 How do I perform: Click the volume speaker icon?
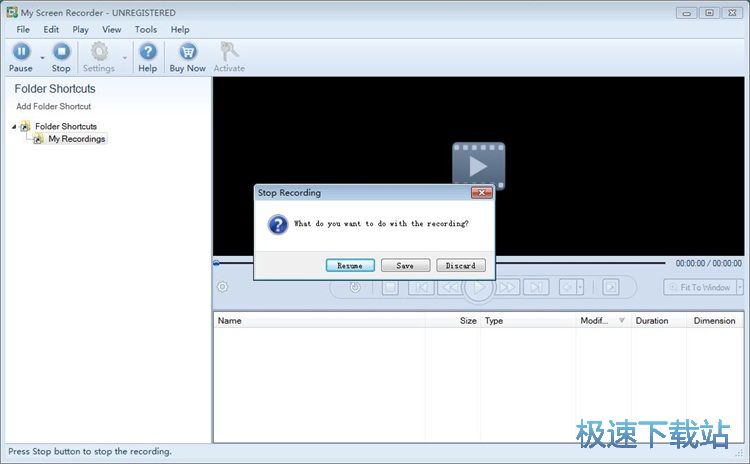pyautogui.click(x=568, y=287)
